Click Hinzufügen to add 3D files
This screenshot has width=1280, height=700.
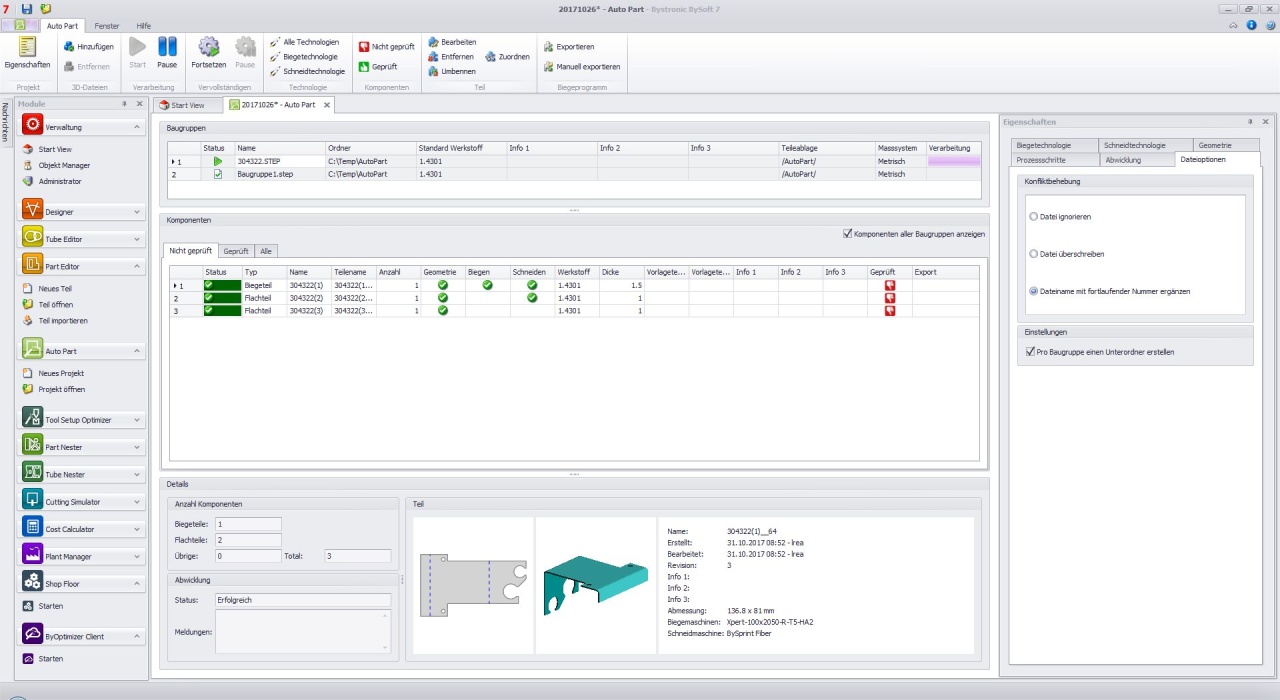89,47
